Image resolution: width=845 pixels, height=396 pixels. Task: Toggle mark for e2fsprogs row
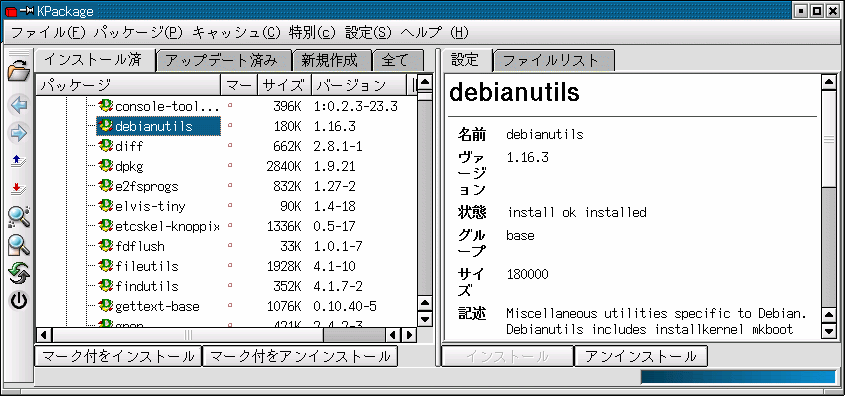pyautogui.click(x=230, y=185)
